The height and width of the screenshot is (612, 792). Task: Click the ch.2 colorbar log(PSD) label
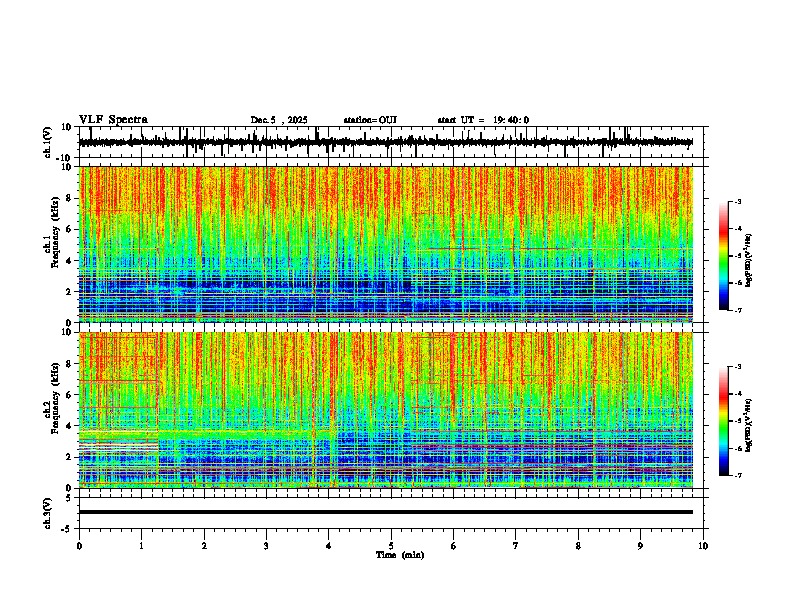[x=749, y=425]
